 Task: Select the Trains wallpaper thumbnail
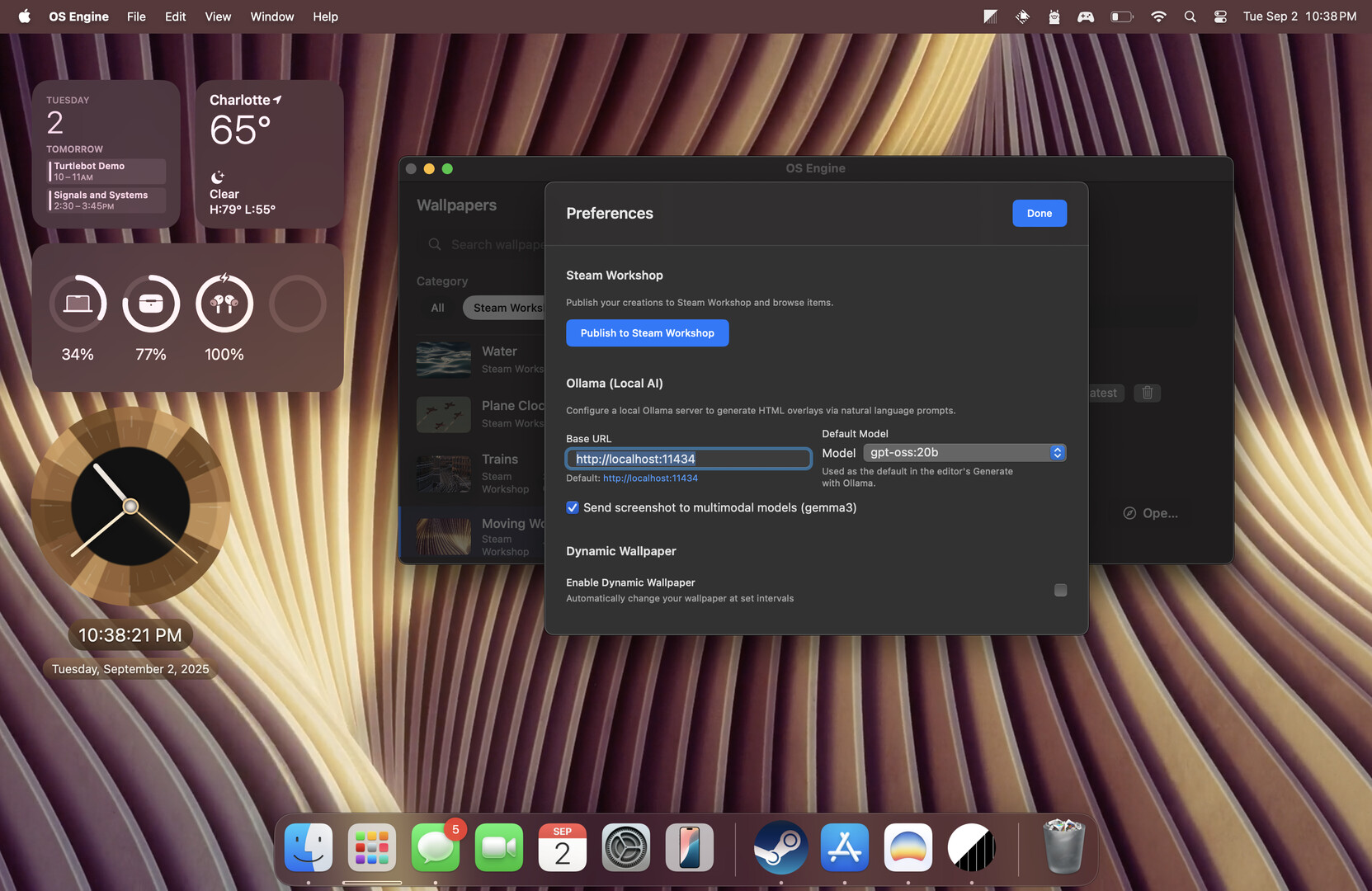443,474
